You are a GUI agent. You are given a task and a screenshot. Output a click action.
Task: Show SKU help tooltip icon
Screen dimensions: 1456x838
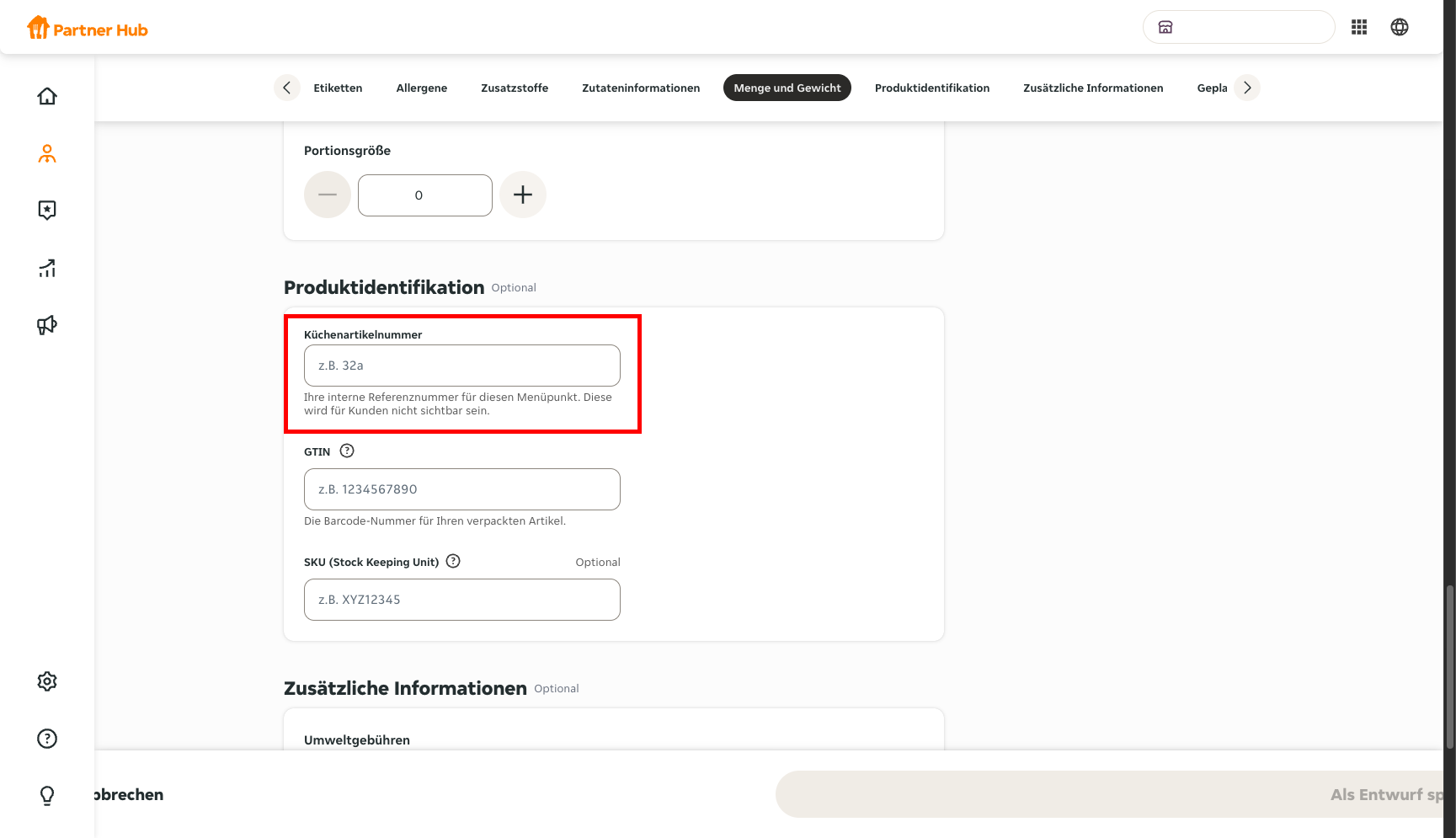pos(453,561)
